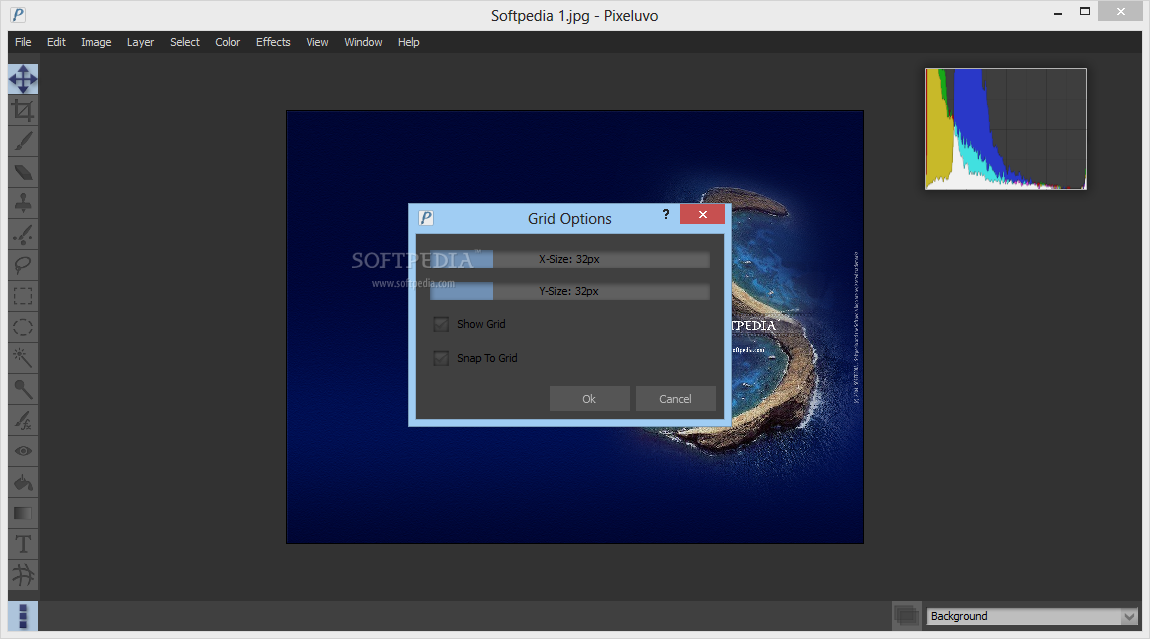Click Pixeluvo logo in main title bar
The image size is (1150, 639).
(18, 15)
